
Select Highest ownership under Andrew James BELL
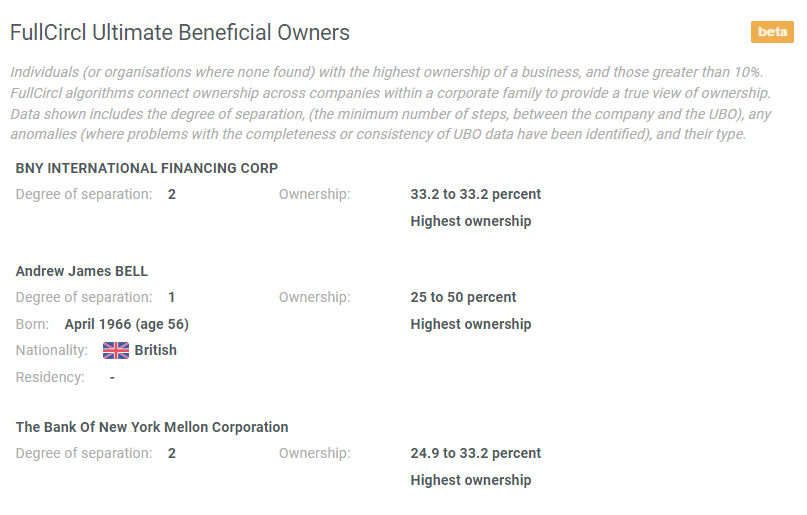coord(471,324)
